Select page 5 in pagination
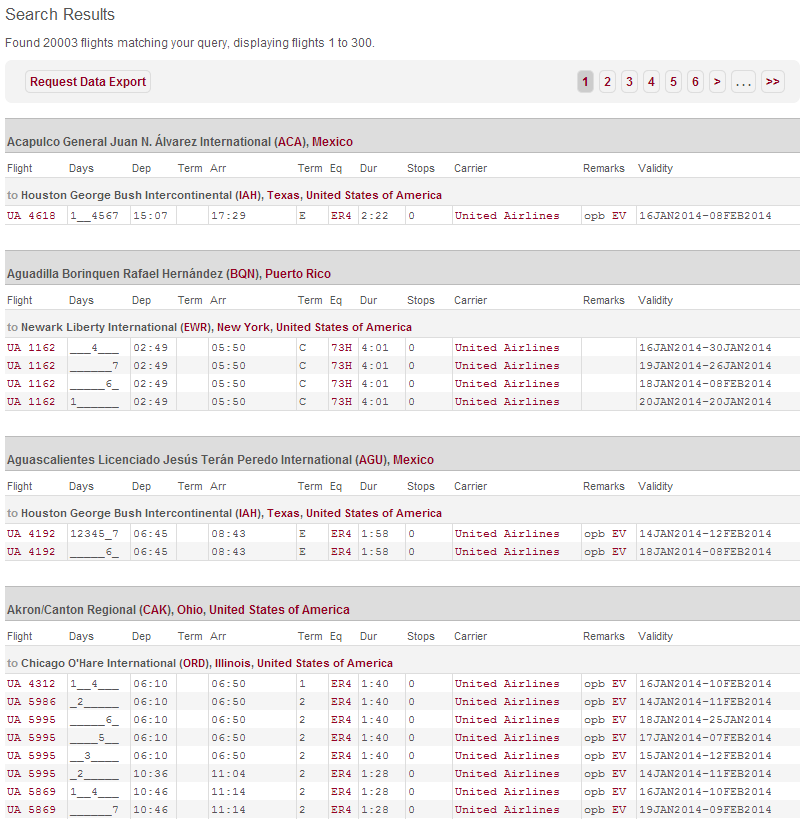Viewport: 803px width, 819px height. click(673, 82)
